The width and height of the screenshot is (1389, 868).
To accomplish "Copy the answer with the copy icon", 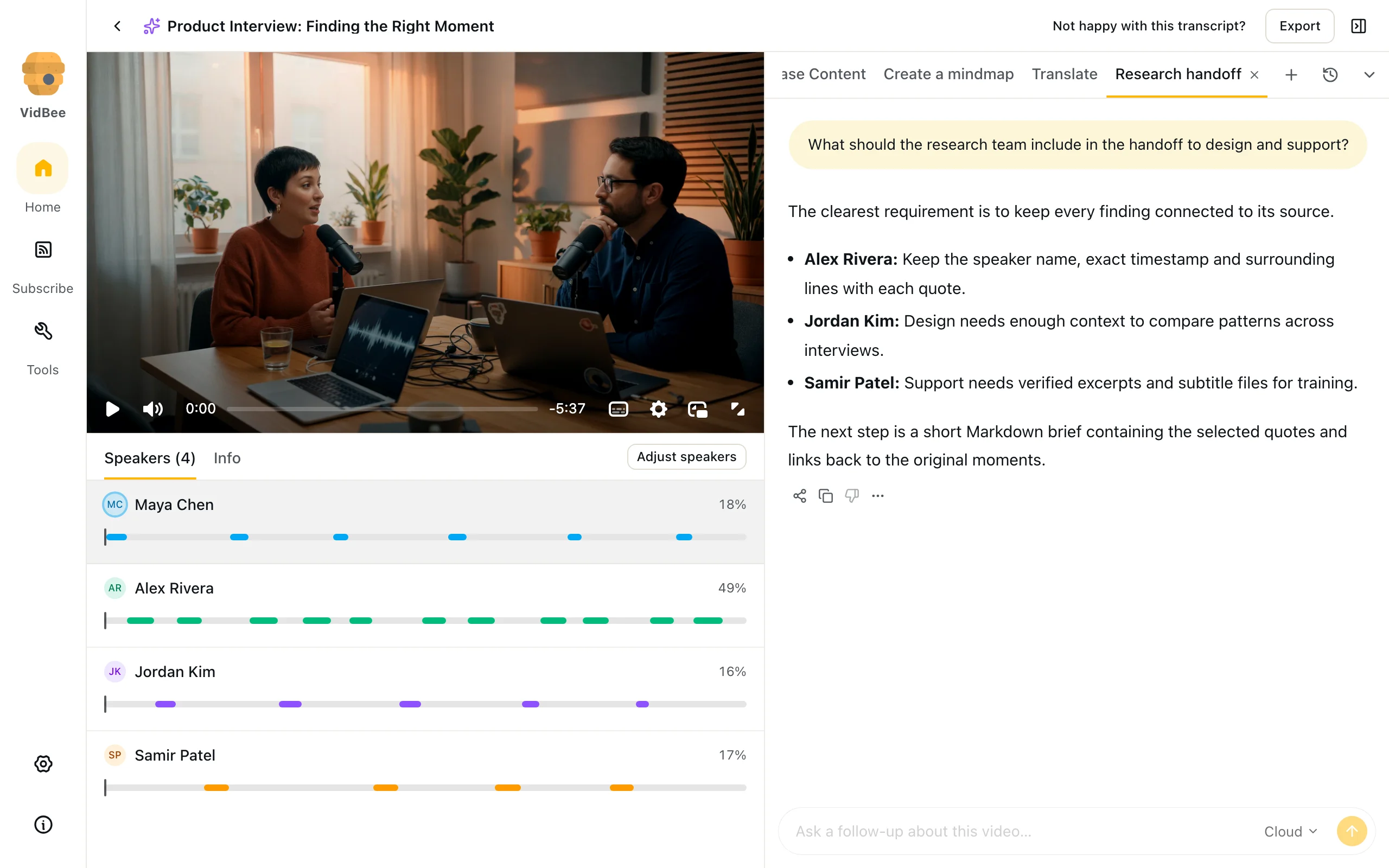I will 825,495.
